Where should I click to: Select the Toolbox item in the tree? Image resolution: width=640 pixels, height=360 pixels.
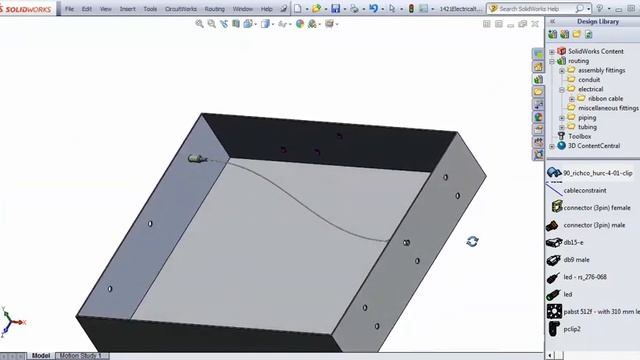[580, 136]
